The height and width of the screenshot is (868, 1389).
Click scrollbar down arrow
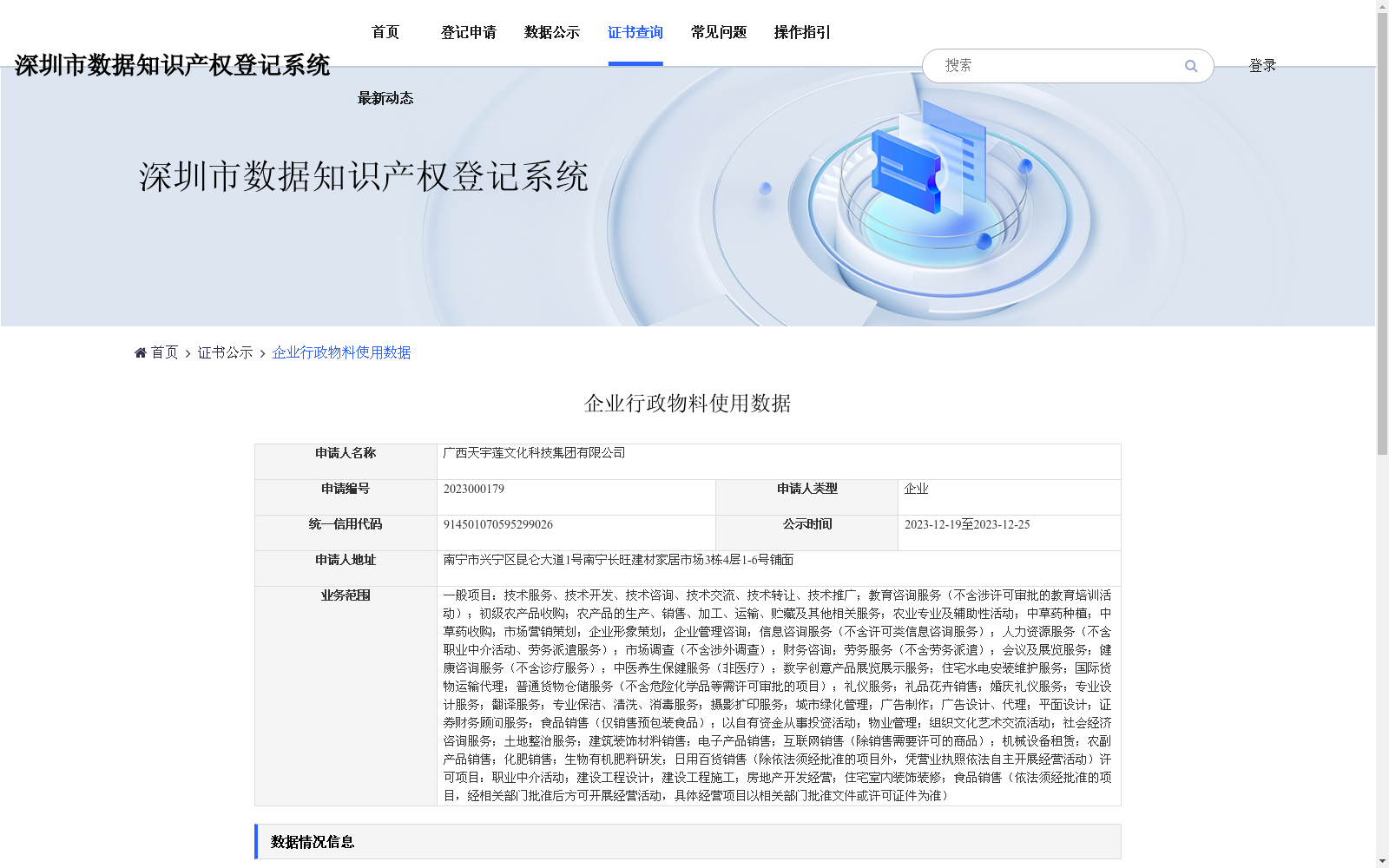(x=1382, y=861)
